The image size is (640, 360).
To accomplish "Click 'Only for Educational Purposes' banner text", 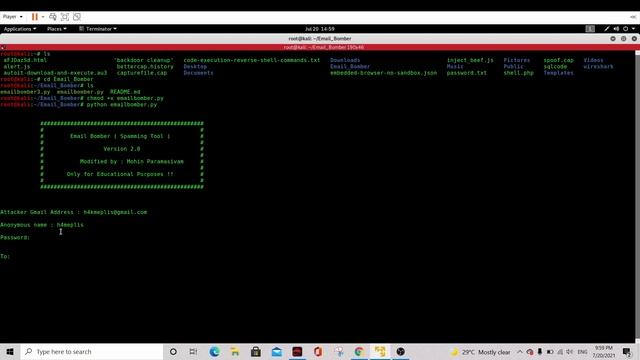I will (x=120, y=174).
